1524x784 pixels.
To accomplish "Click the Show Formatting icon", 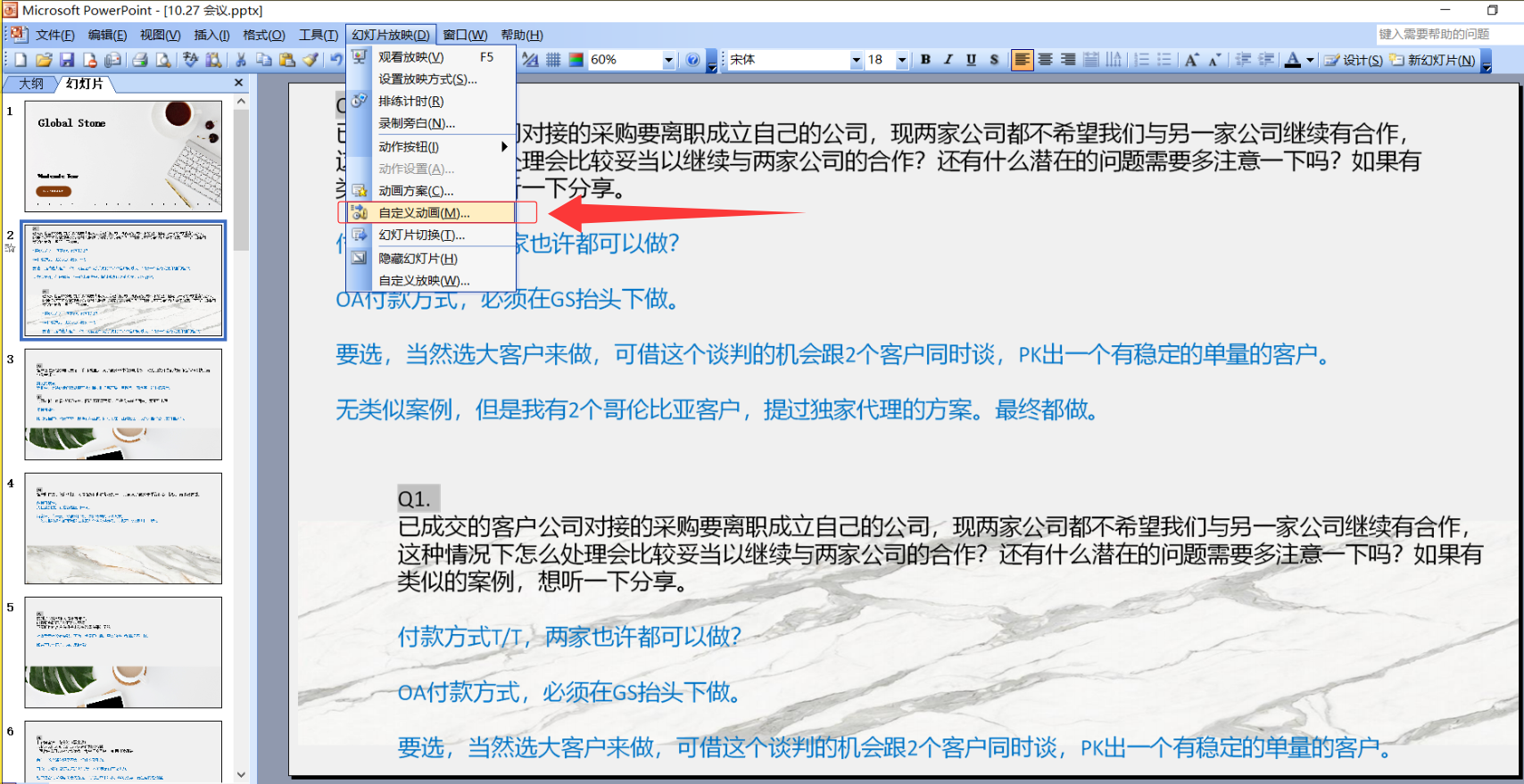I will point(530,60).
